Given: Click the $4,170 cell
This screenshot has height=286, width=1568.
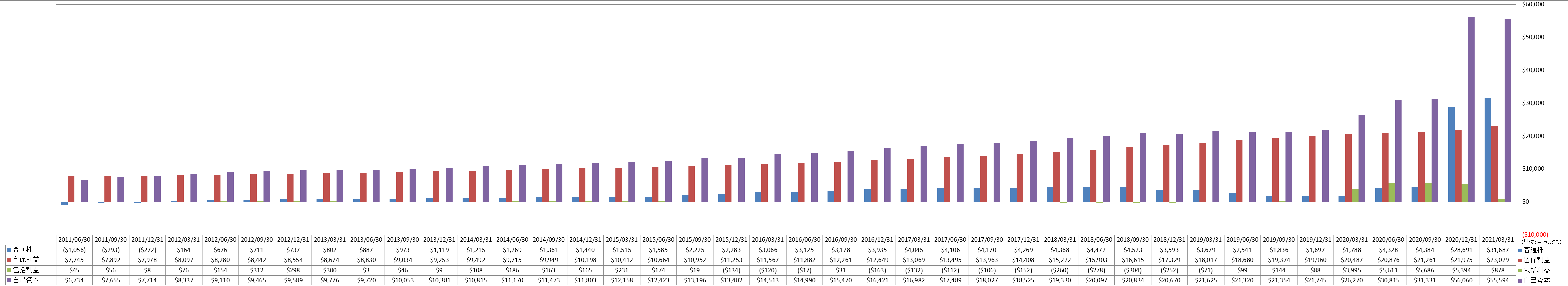Looking at the screenshot, I should click(x=987, y=250).
